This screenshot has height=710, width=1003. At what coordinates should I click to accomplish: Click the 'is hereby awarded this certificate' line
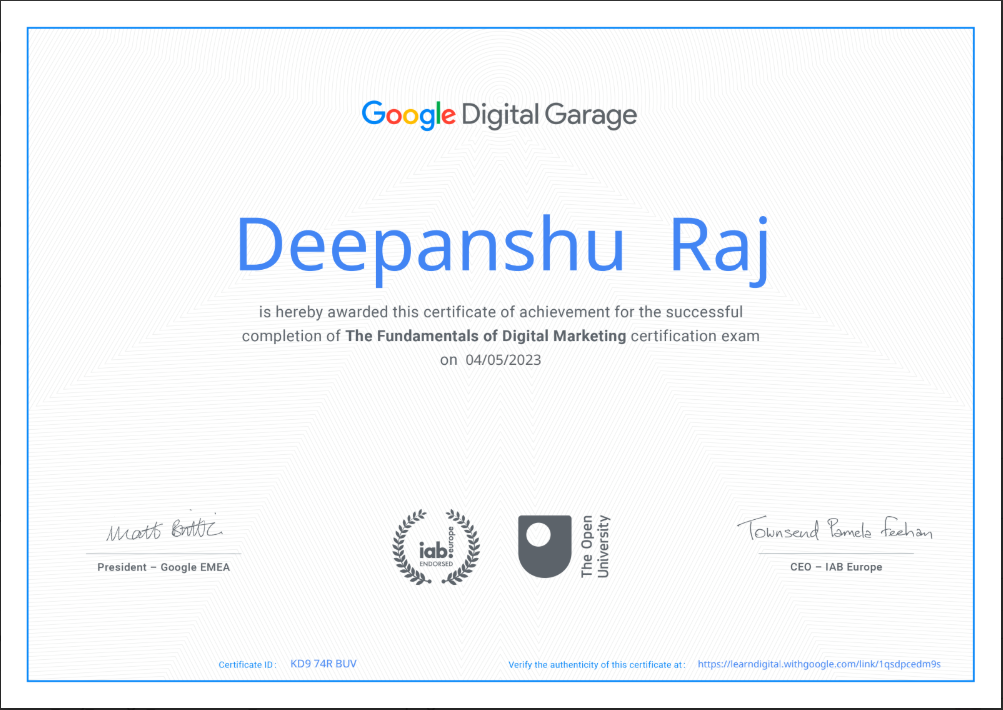point(501,312)
